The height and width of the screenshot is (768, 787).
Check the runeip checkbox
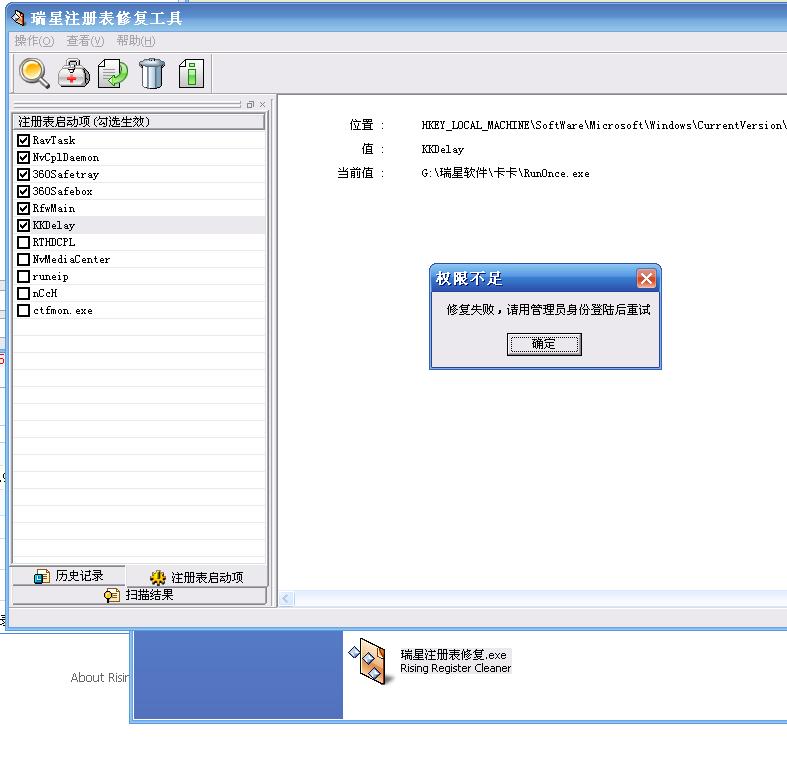click(23, 277)
